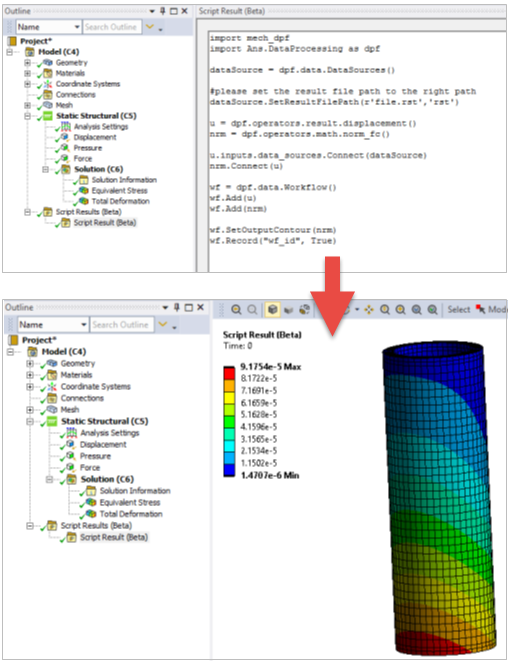508x661 pixels.
Task: Toggle the highlighted shaded-exterior cube display button
Action: 272,310
